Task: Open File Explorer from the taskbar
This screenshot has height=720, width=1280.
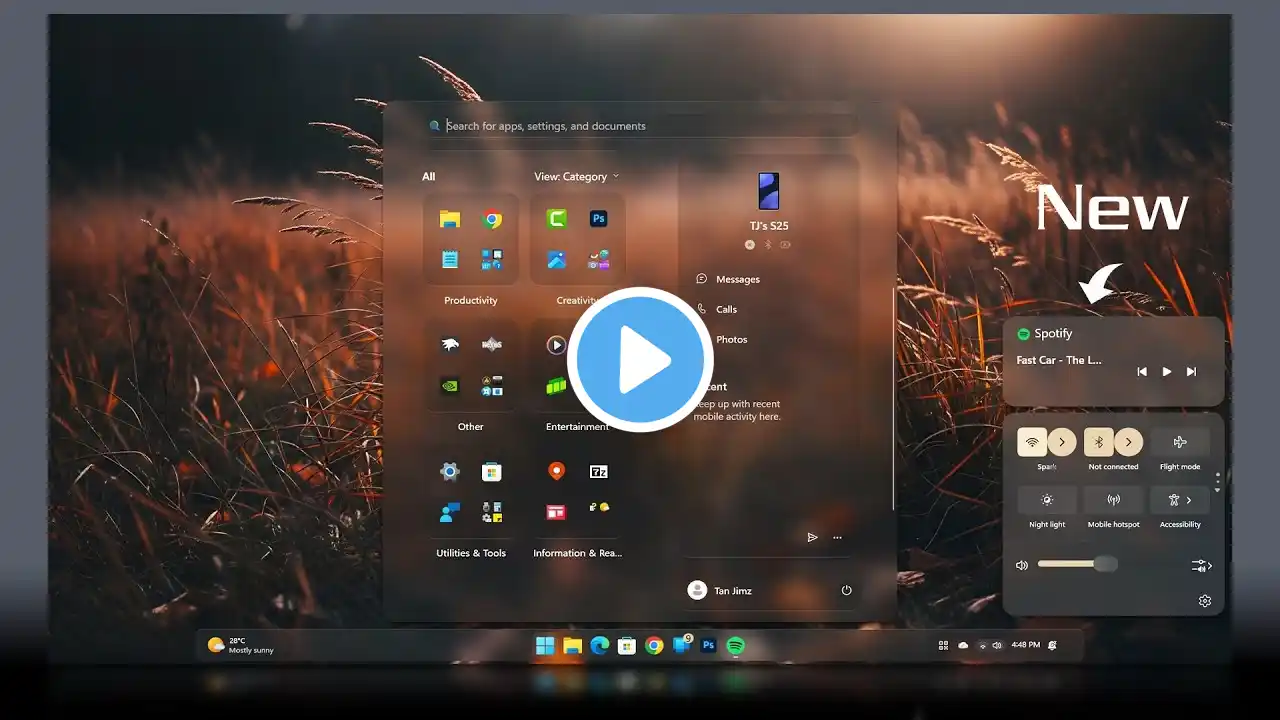Action: [572, 646]
